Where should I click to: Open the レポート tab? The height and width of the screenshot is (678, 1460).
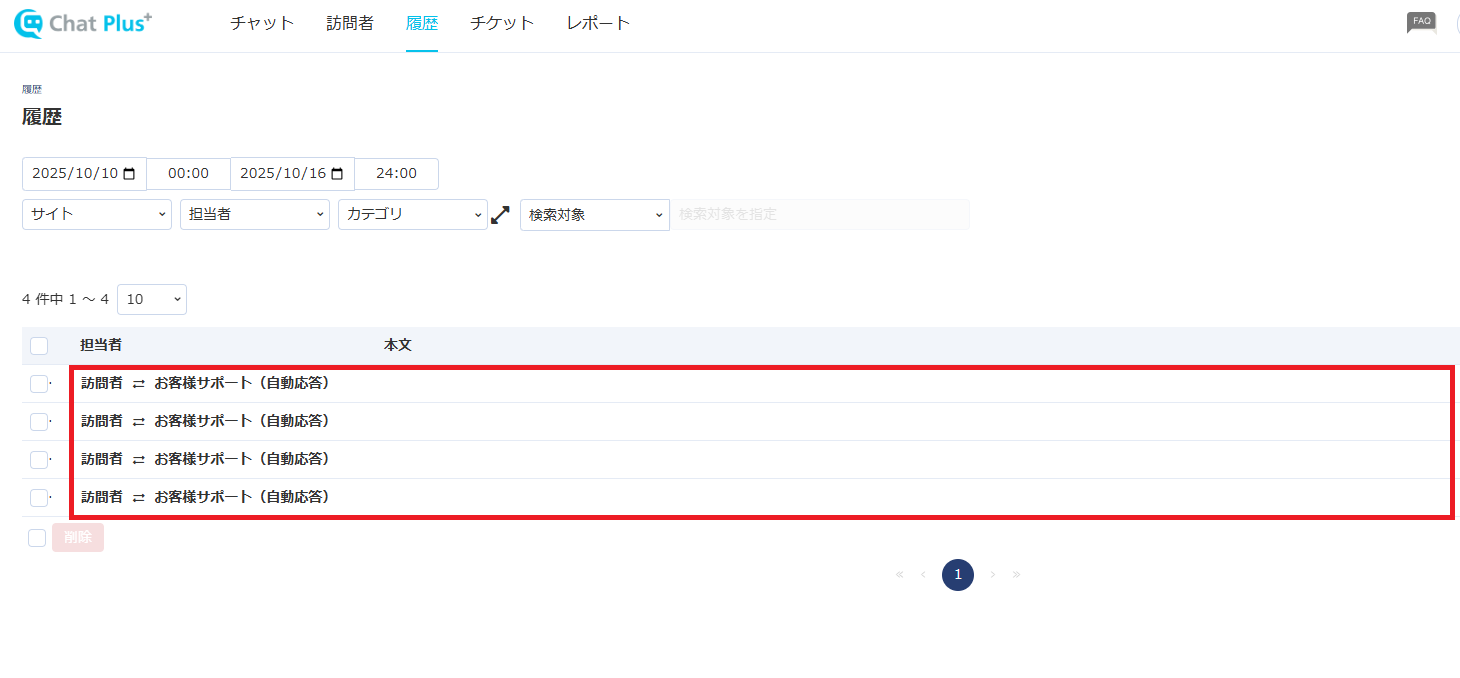click(598, 23)
